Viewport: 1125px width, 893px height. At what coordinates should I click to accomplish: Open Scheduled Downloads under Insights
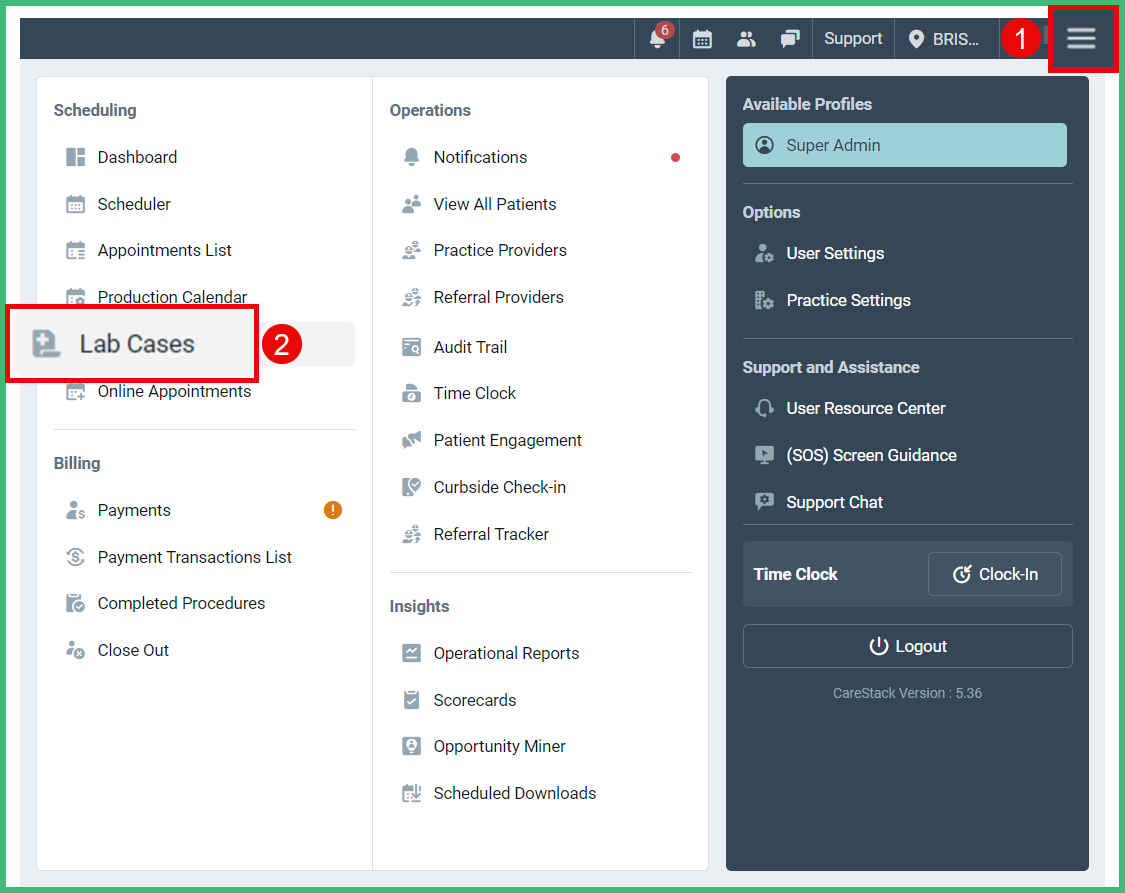coord(514,793)
